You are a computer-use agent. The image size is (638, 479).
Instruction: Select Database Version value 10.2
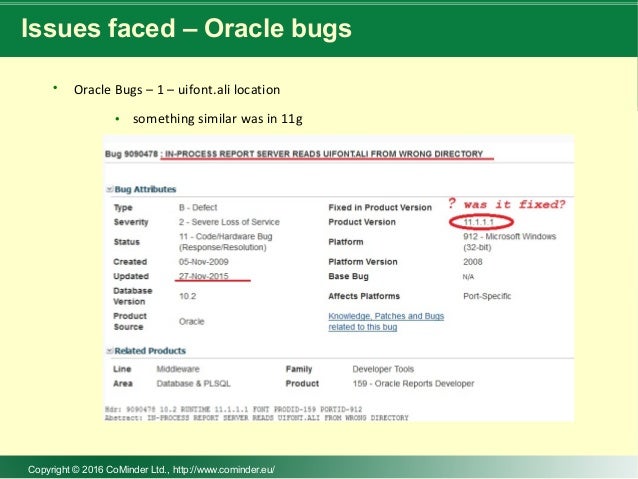pyautogui.click(x=187, y=296)
